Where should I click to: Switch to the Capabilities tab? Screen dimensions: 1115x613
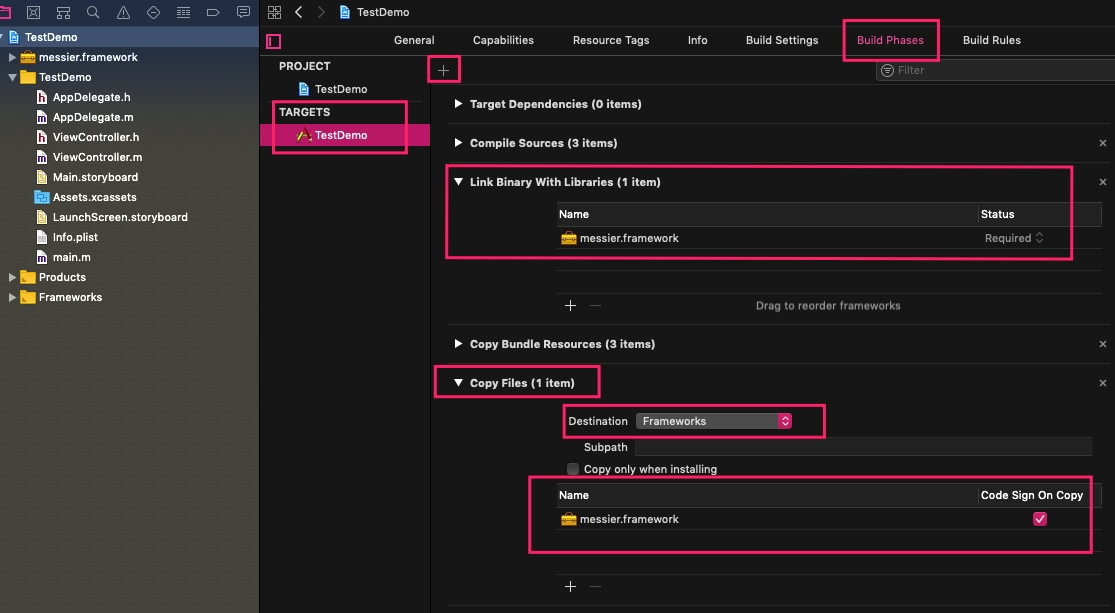[503, 41]
